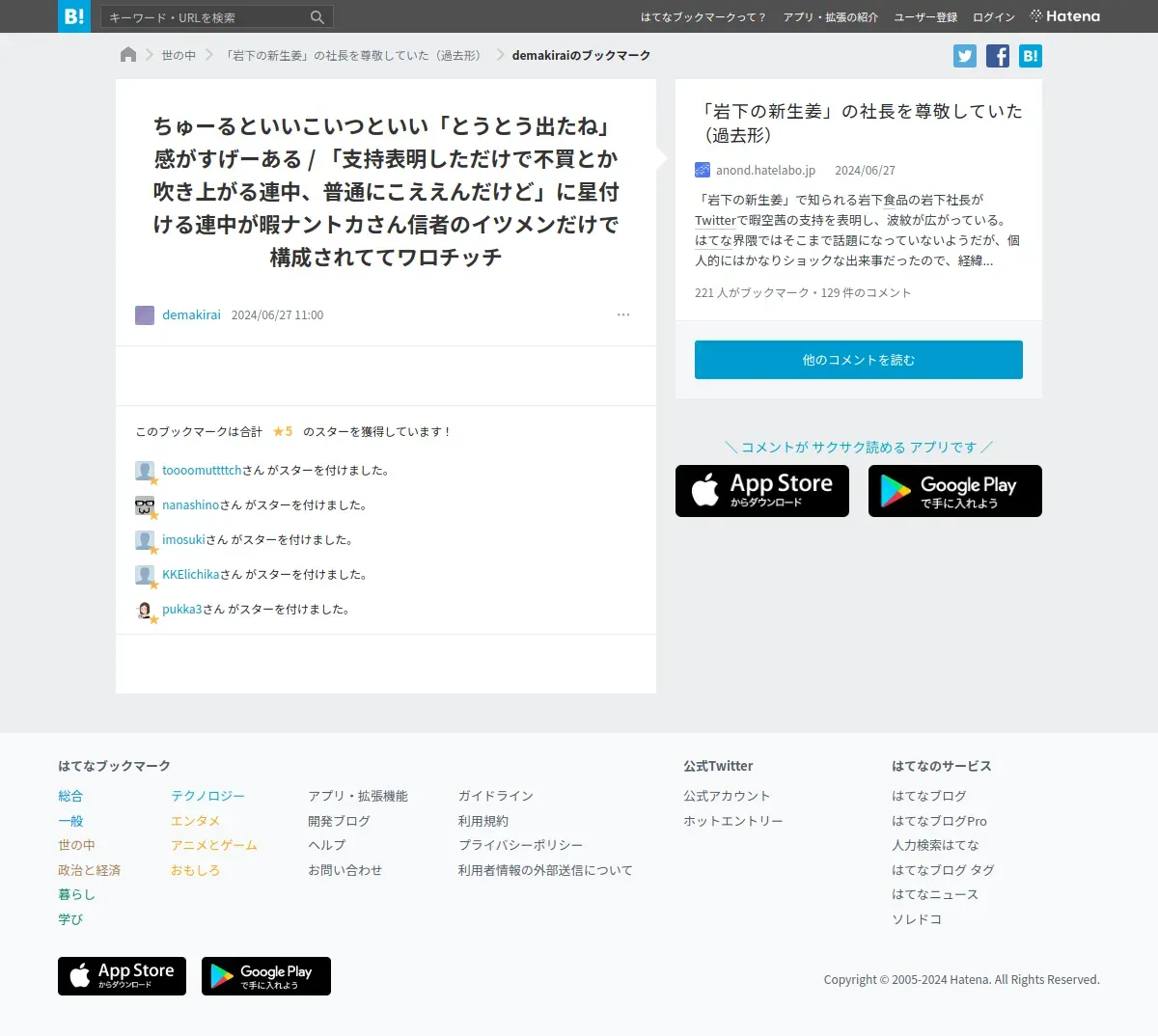This screenshot has width=1158, height=1036.
Task: Click 221 人がブックマーク count text
Action: pyautogui.click(x=751, y=292)
